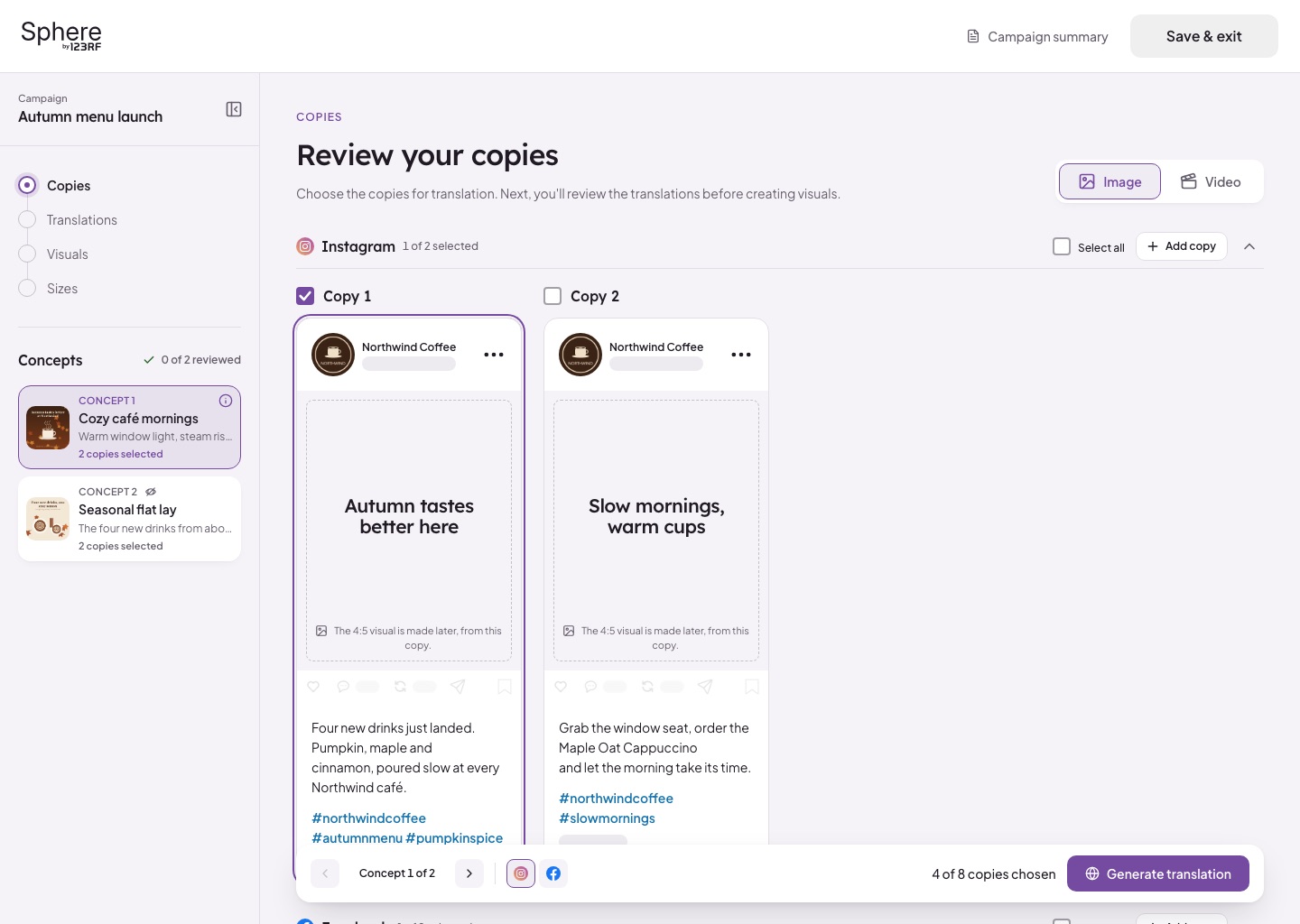This screenshot has width=1300, height=924.
Task: Collapse the Instagram section chevron
Action: click(x=1249, y=246)
